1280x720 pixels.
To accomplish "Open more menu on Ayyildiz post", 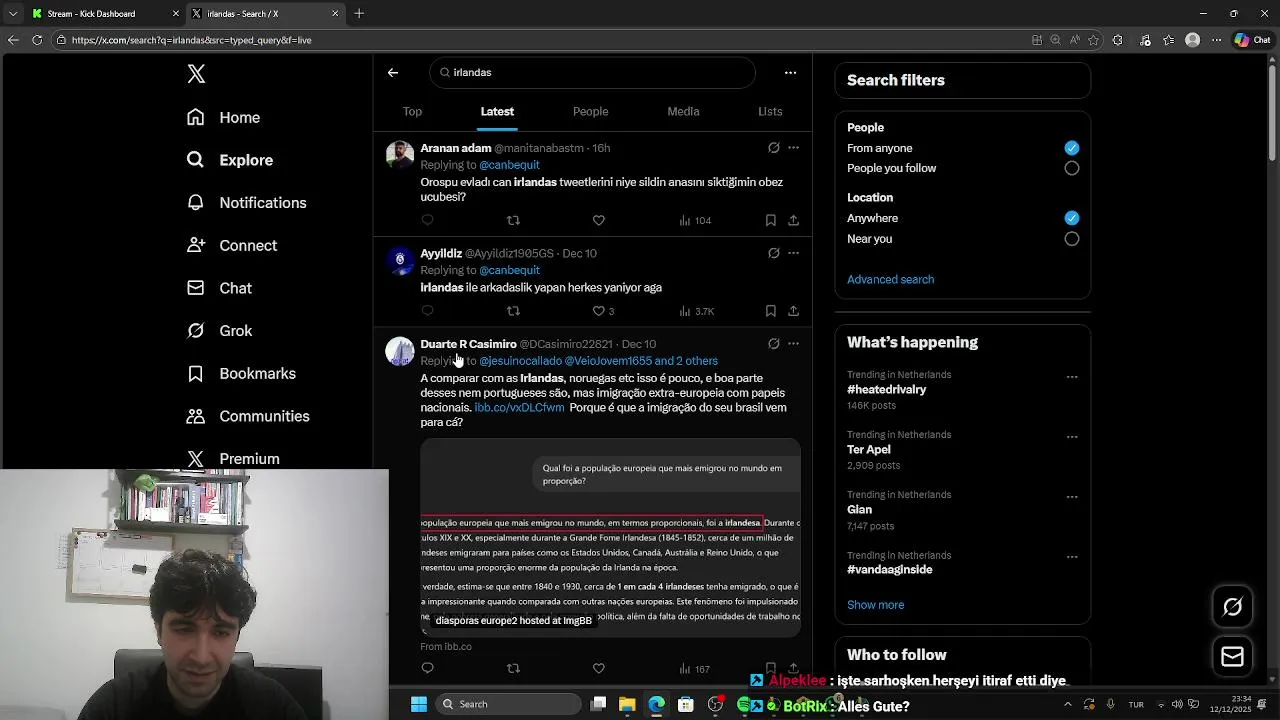I will pos(793,253).
